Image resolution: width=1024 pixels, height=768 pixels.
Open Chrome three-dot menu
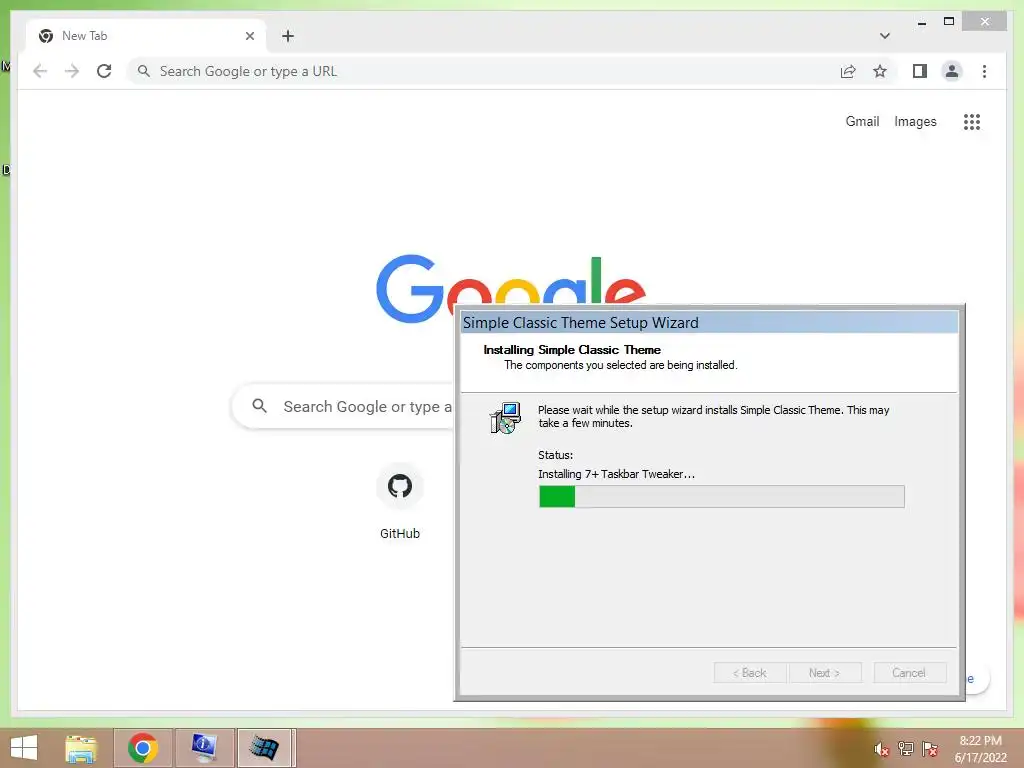[x=984, y=71]
